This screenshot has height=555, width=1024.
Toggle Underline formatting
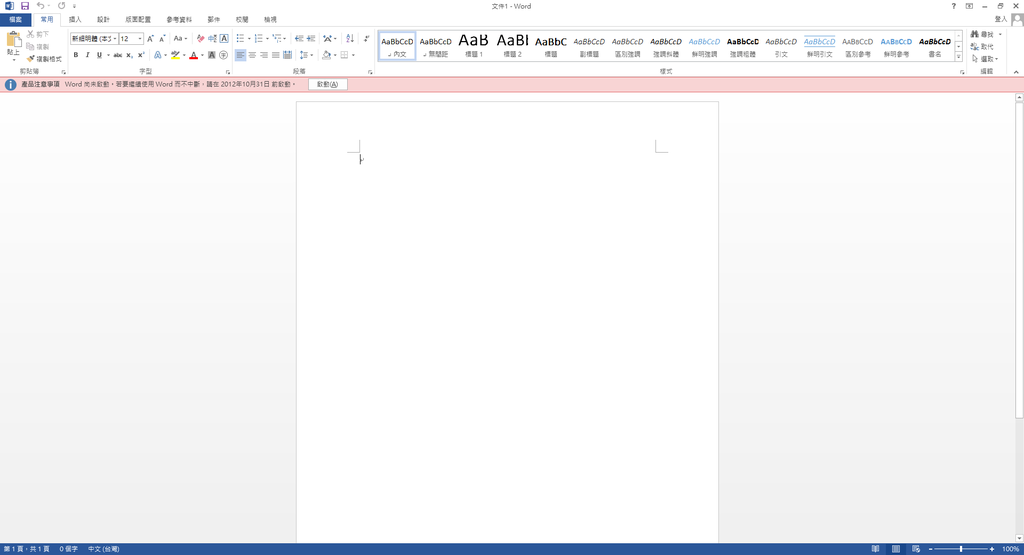(x=99, y=55)
